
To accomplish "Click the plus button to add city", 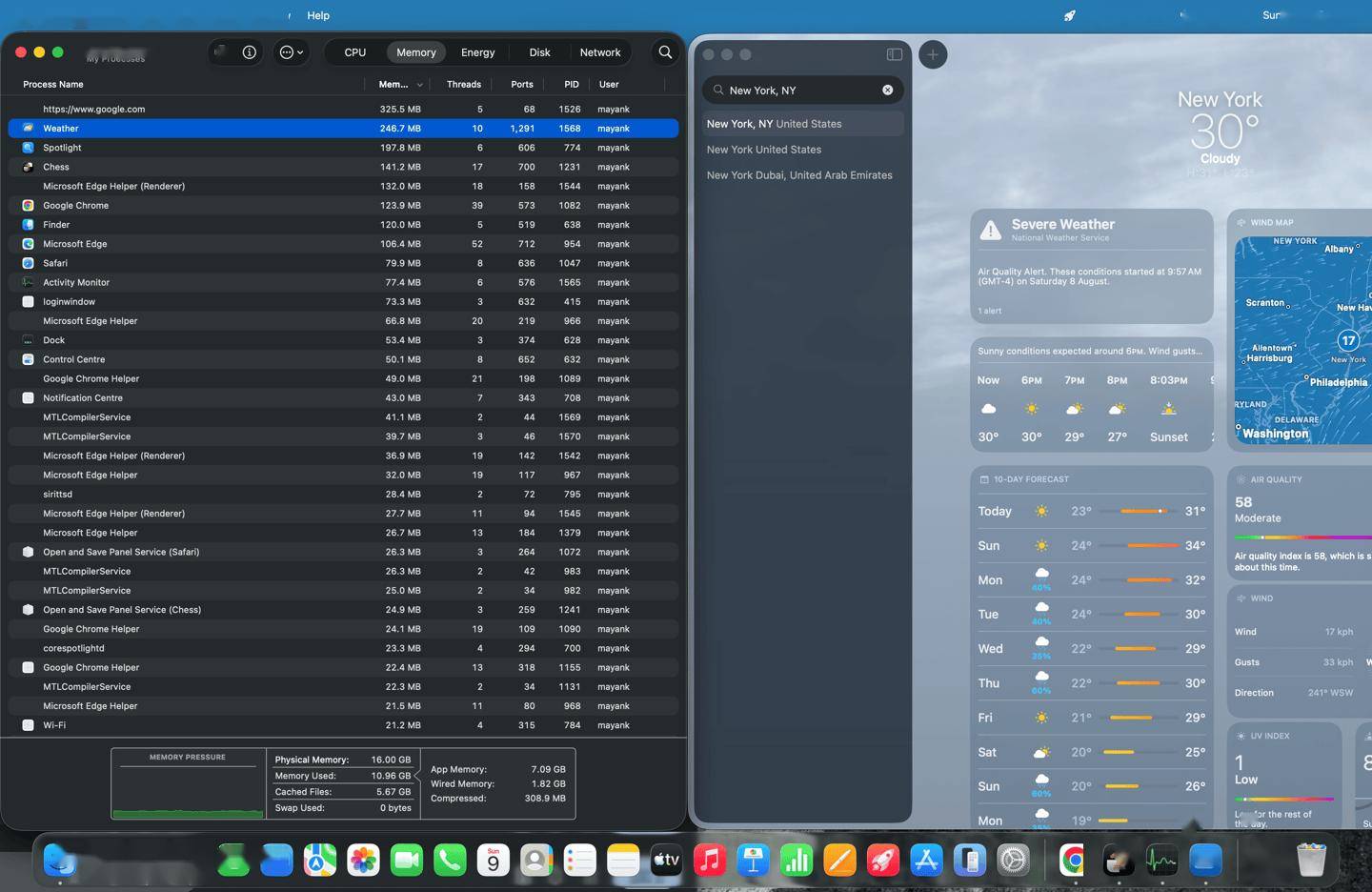I will point(933,54).
